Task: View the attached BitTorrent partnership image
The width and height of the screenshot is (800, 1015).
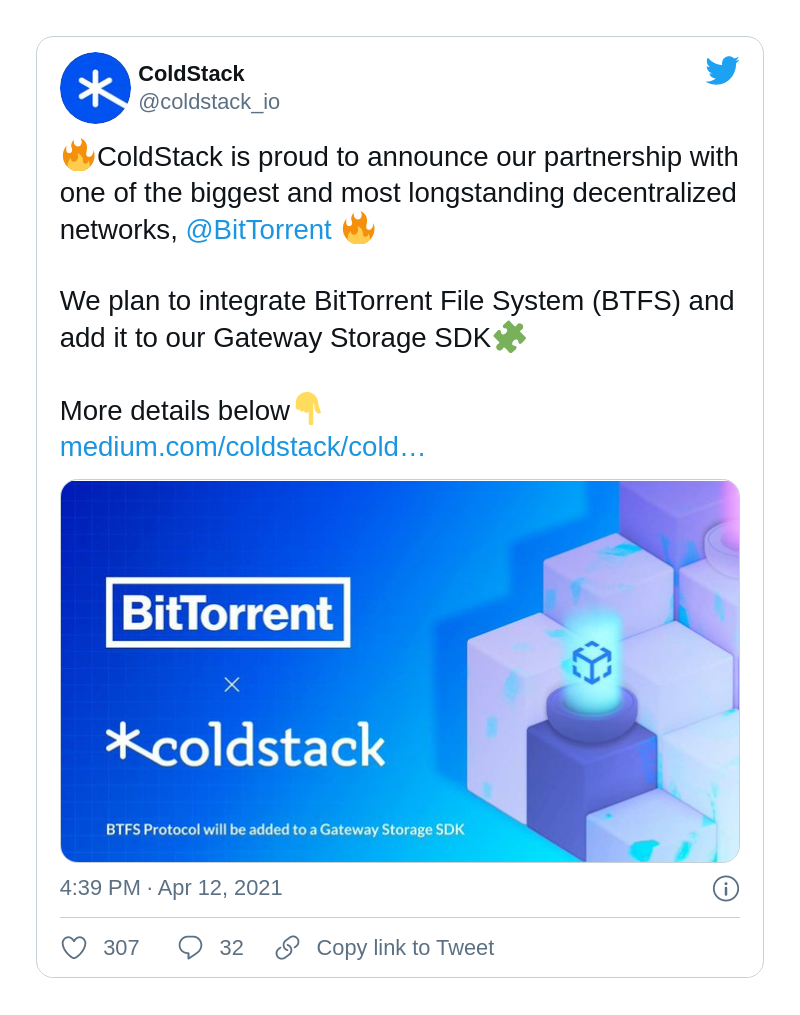Action: point(400,671)
